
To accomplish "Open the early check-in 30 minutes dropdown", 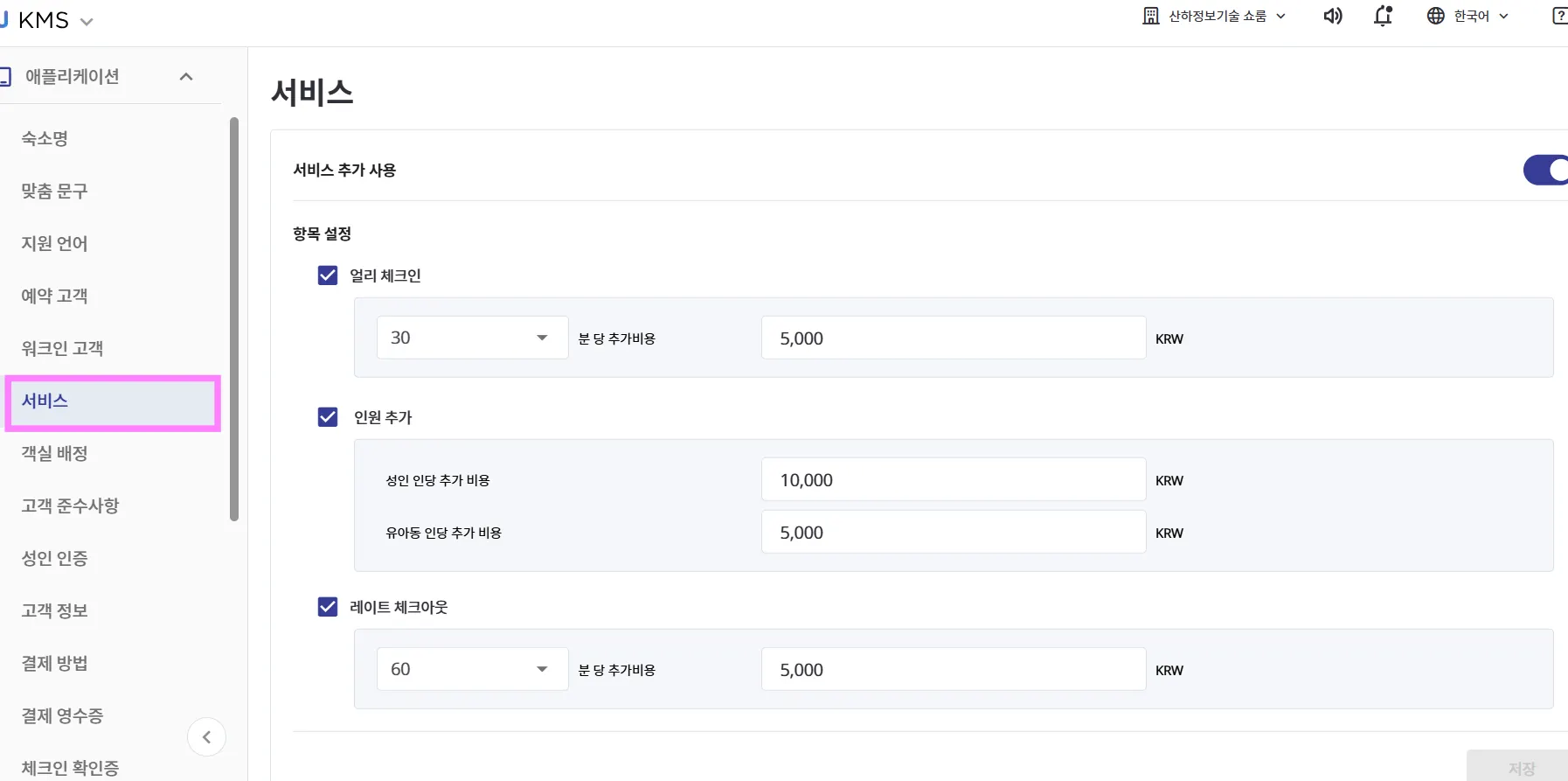I will pos(472,338).
